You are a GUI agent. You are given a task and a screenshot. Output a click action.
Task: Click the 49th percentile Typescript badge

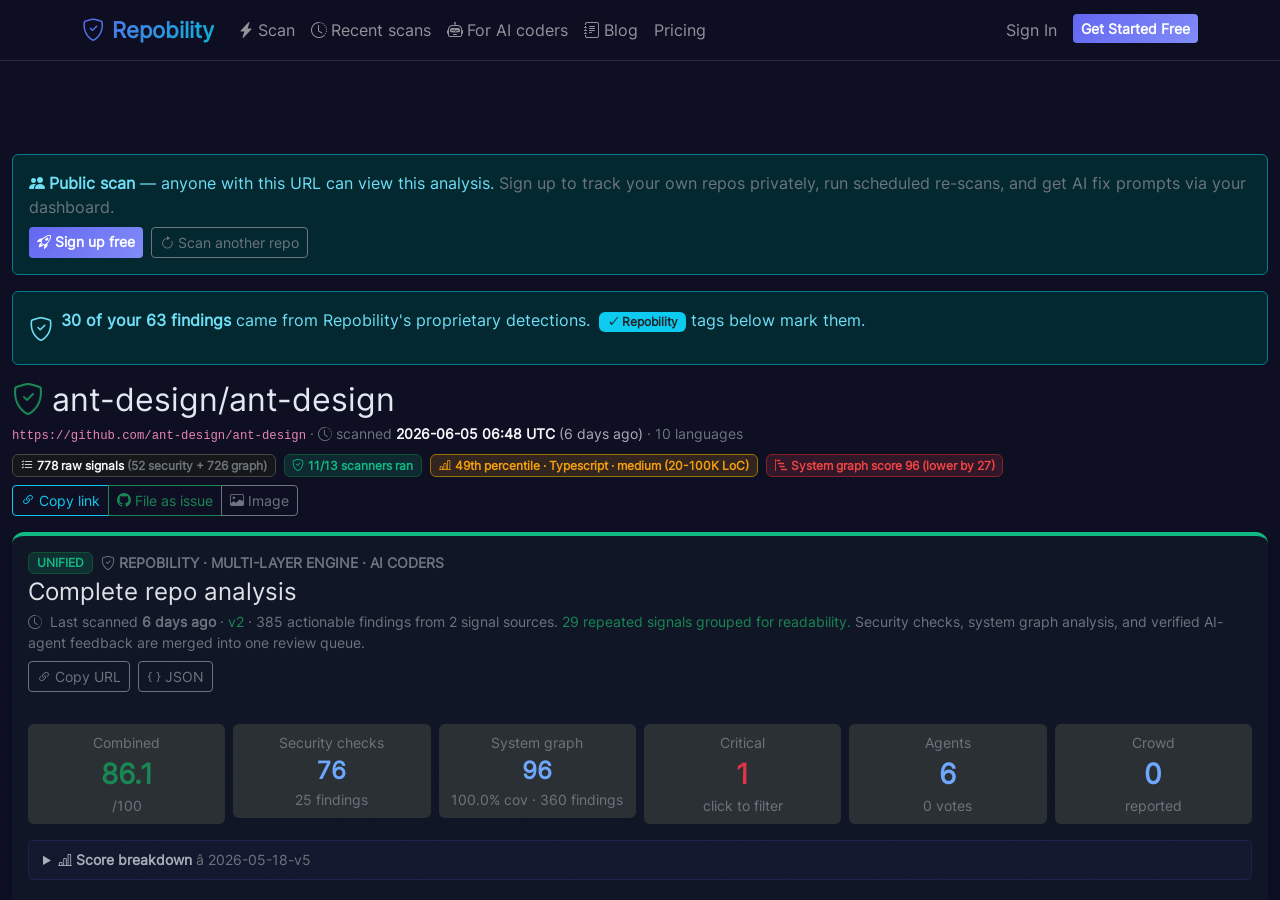click(x=594, y=465)
